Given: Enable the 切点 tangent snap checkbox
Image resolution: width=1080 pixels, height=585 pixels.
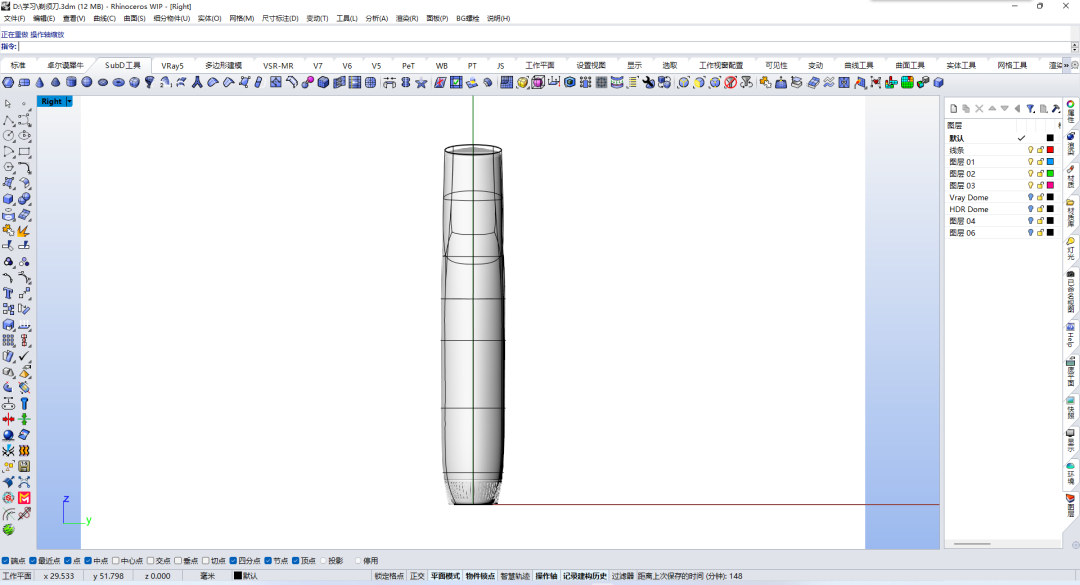Looking at the screenshot, I should 206,561.
